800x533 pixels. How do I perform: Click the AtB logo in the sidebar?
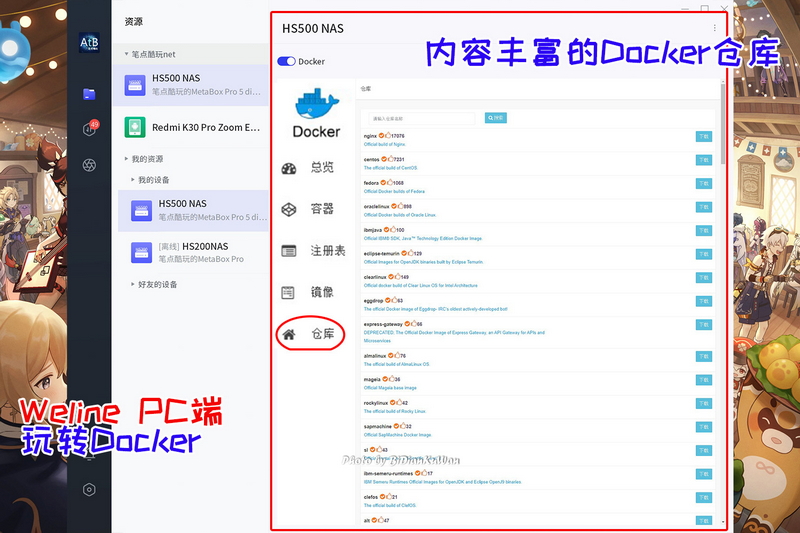pyautogui.click(x=89, y=43)
